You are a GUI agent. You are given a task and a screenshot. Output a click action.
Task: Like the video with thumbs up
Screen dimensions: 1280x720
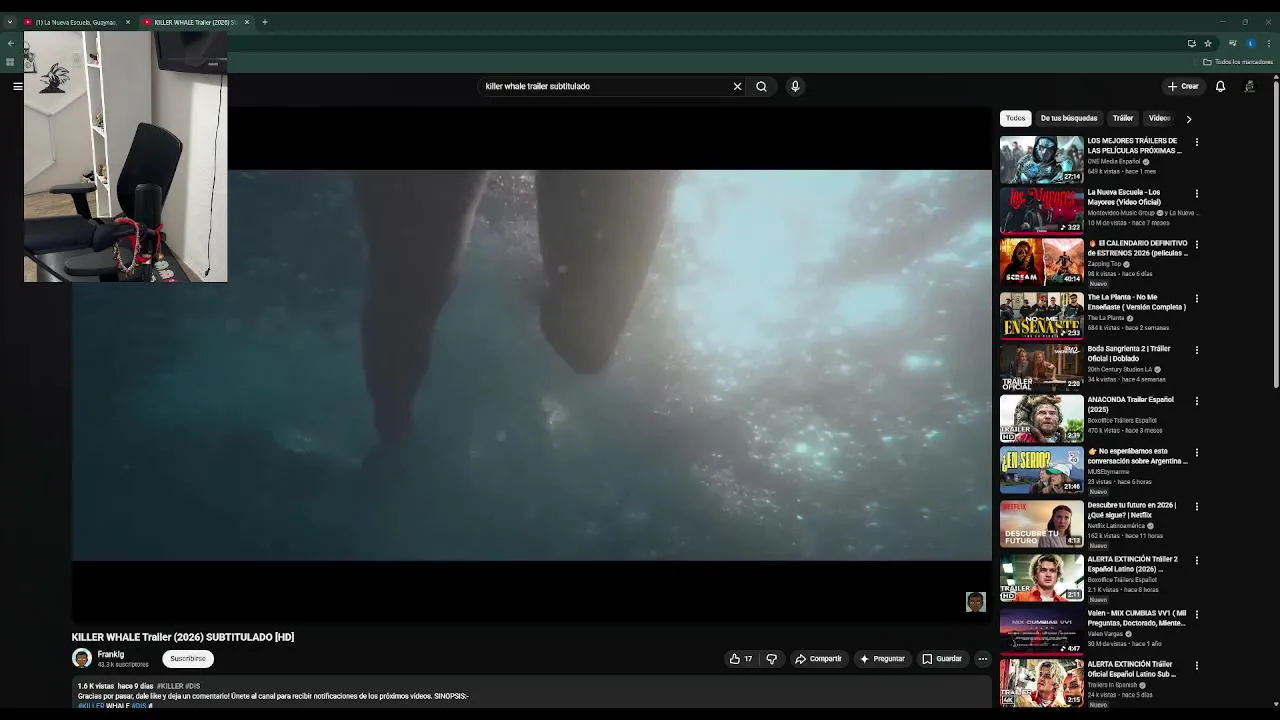[x=741, y=659]
